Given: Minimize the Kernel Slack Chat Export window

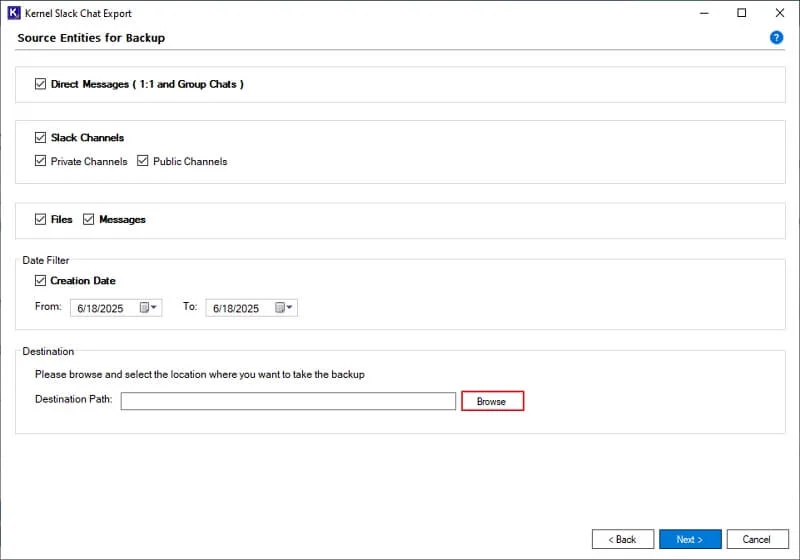Looking at the screenshot, I should click(x=705, y=13).
